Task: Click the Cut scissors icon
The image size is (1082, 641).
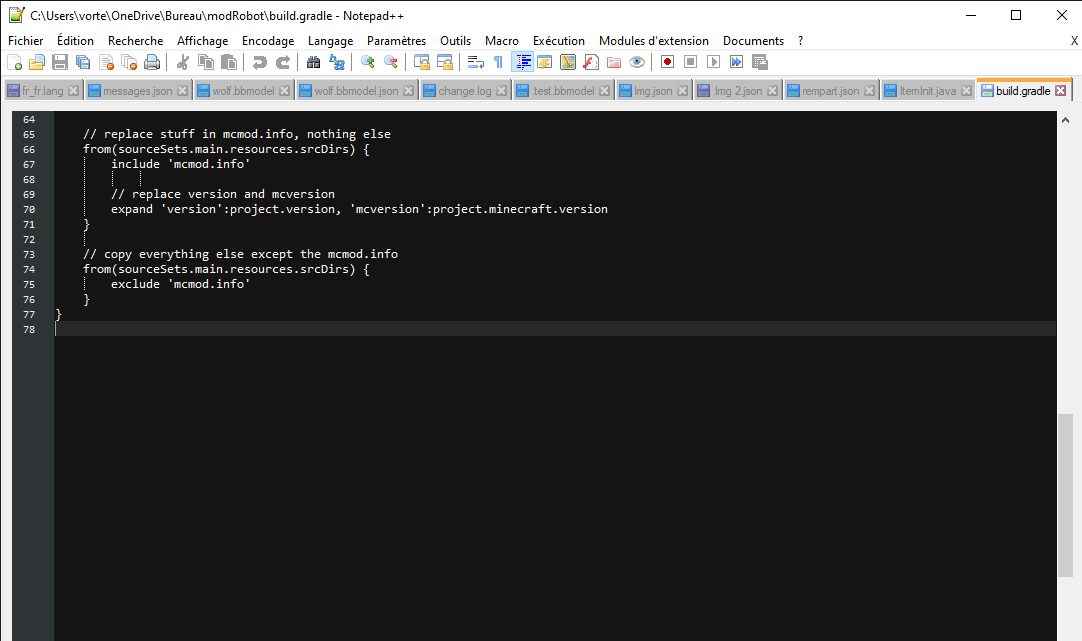Action: point(183,62)
